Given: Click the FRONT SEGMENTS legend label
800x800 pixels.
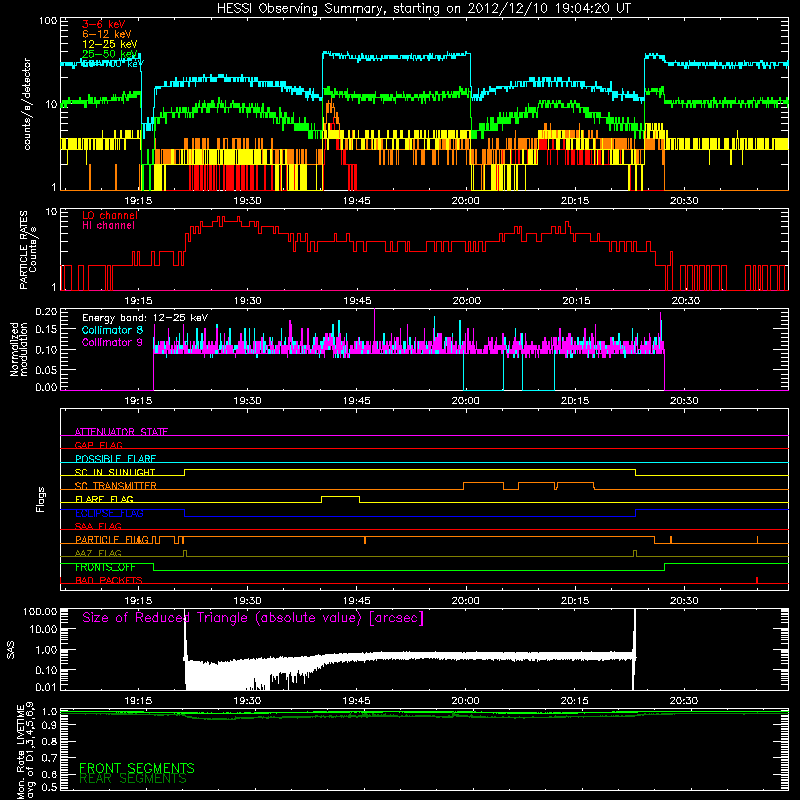Looking at the screenshot, I should (x=137, y=768).
